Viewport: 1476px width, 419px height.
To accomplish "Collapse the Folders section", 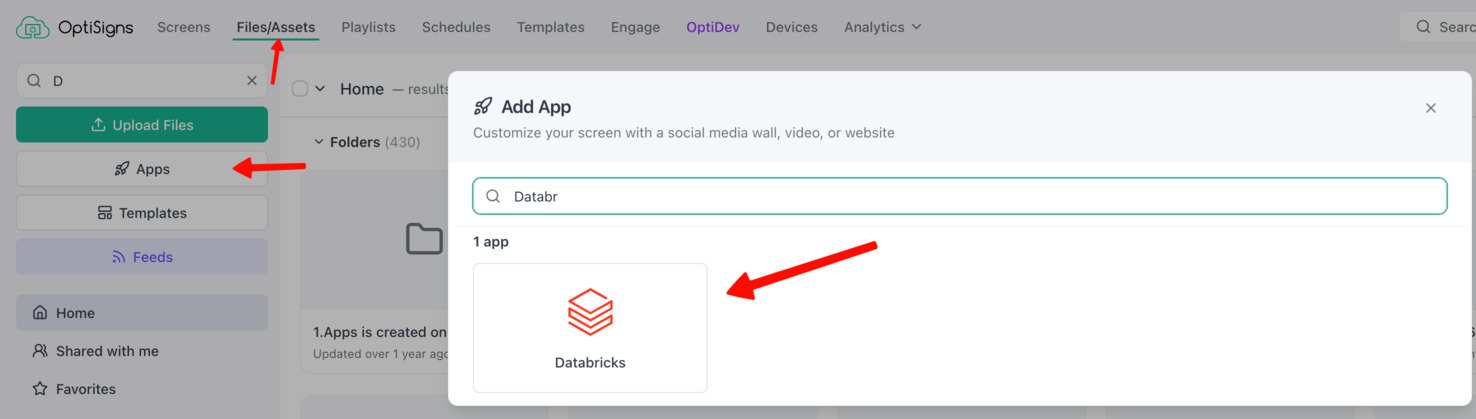I will pyautogui.click(x=320, y=142).
